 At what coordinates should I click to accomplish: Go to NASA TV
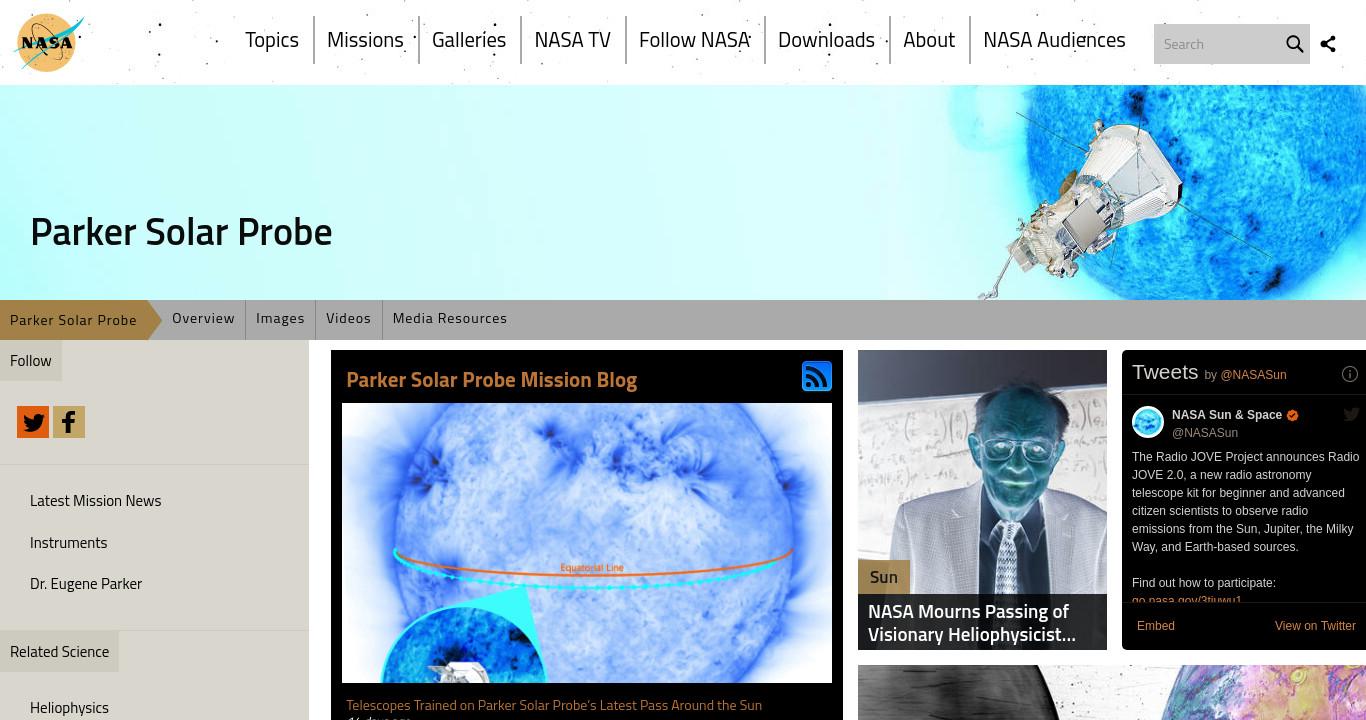pyautogui.click(x=572, y=40)
